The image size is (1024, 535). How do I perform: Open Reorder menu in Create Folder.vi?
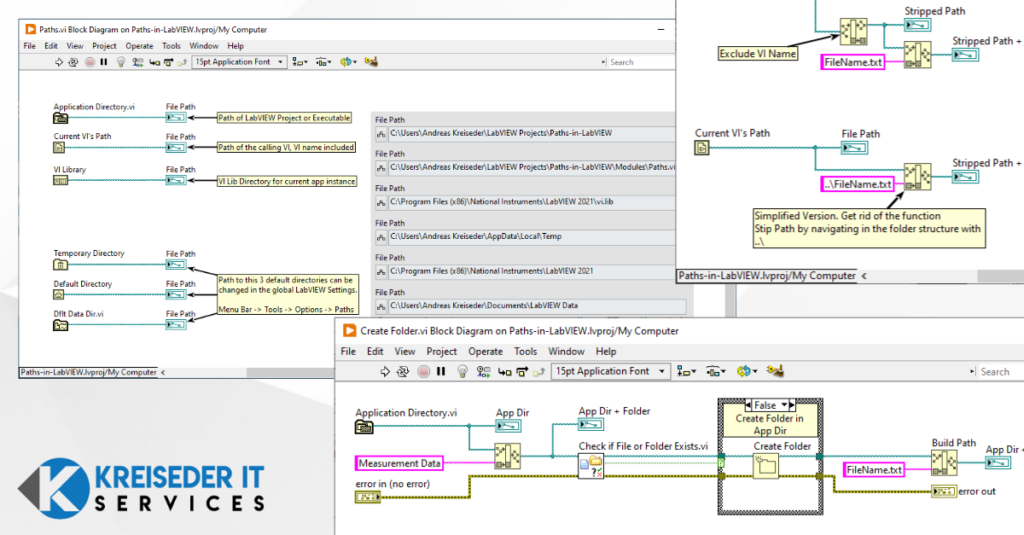746,371
